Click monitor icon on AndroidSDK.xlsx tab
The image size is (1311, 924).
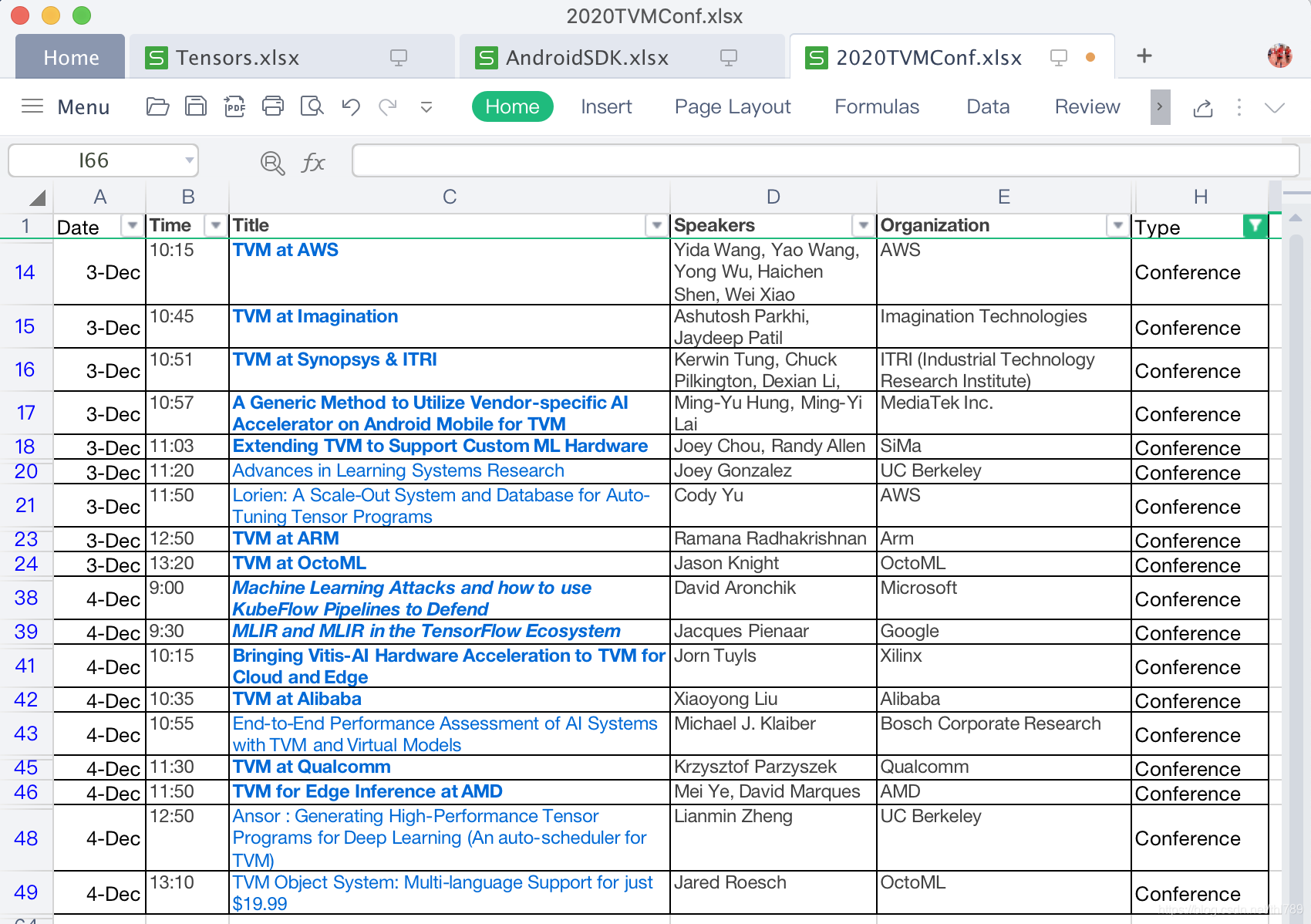pos(729,57)
